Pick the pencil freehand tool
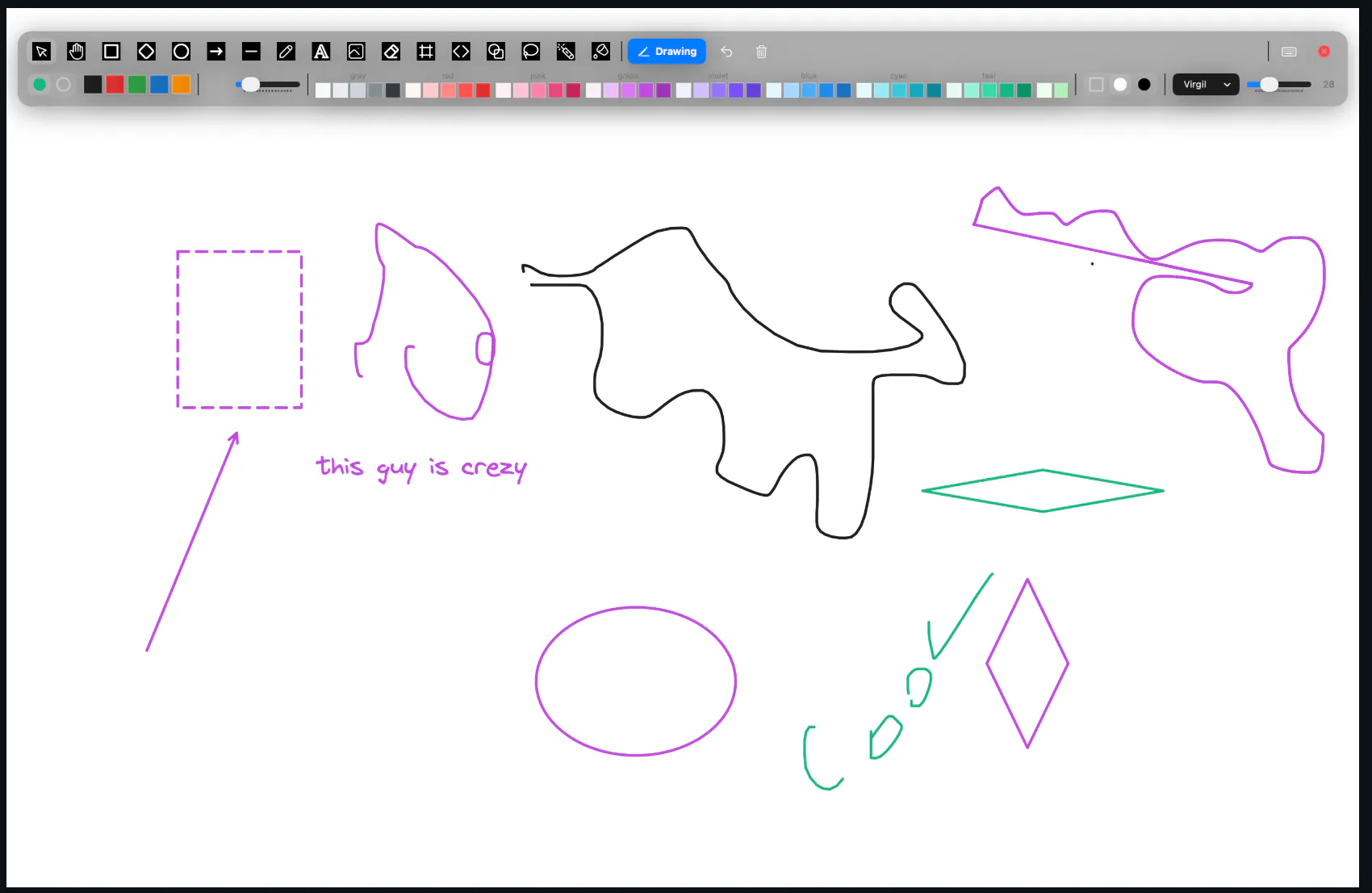1372x893 pixels. [286, 52]
